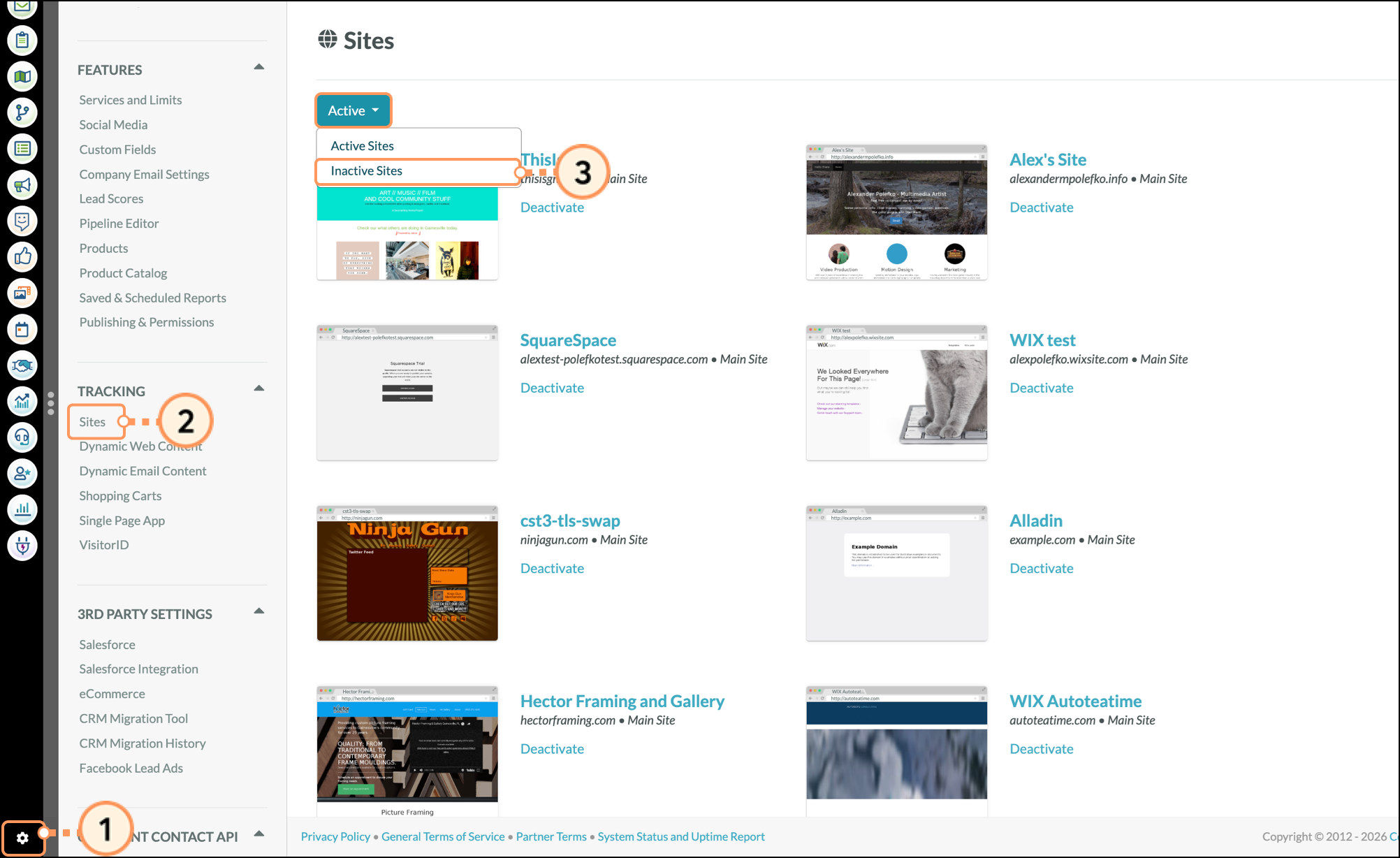Image resolution: width=1400 pixels, height=858 pixels.
Task: Collapse the FEATURES section
Action: 259,67
